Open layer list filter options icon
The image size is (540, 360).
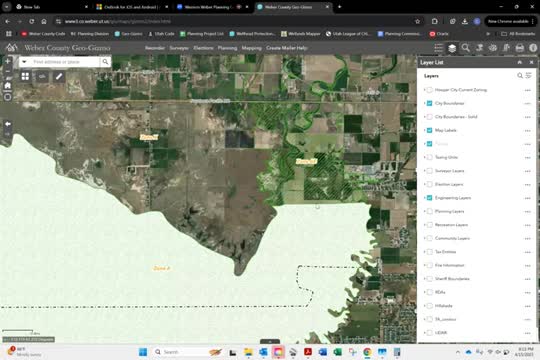point(529,75)
